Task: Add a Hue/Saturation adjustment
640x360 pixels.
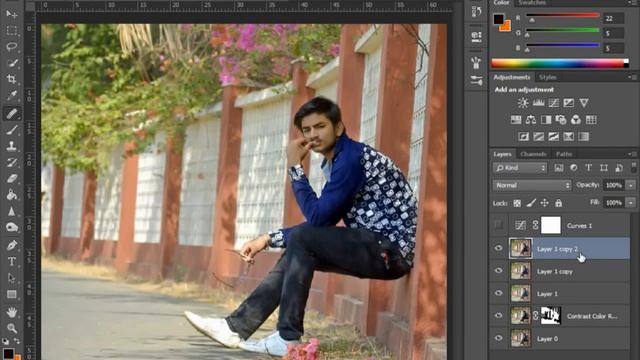Action: [516, 120]
